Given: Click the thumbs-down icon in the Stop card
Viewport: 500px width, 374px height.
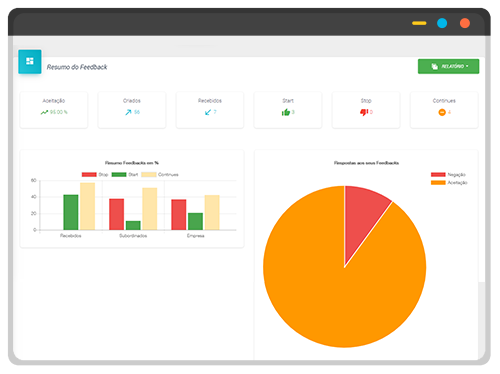Looking at the screenshot, I should 364,112.
